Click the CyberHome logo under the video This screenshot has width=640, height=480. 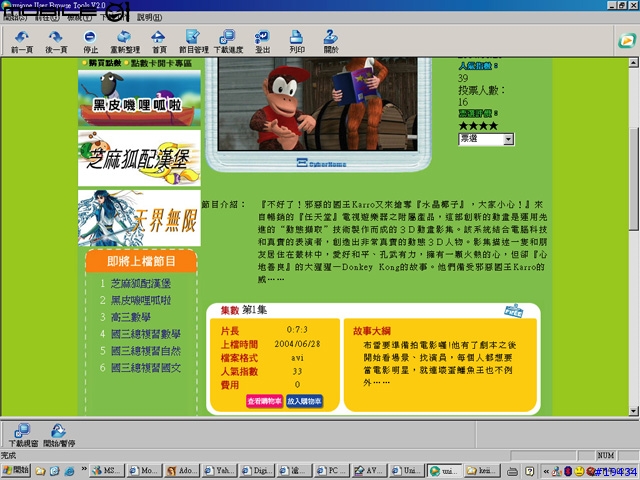(321, 163)
